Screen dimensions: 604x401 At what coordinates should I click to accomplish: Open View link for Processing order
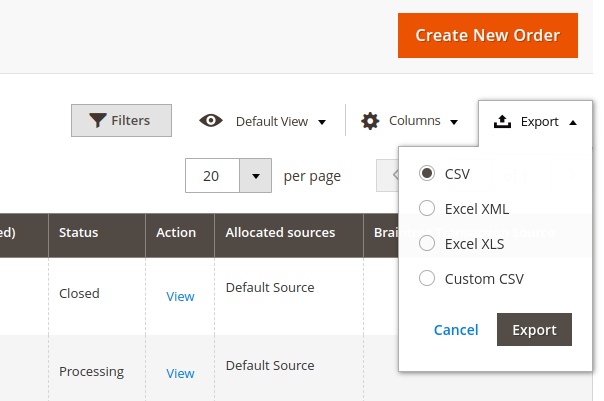click(x=180, y=373)
